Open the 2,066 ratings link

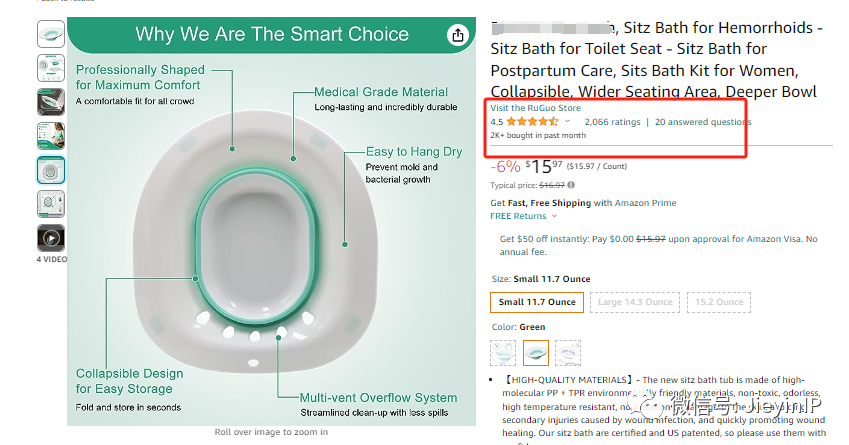click(x=612, y=122)
